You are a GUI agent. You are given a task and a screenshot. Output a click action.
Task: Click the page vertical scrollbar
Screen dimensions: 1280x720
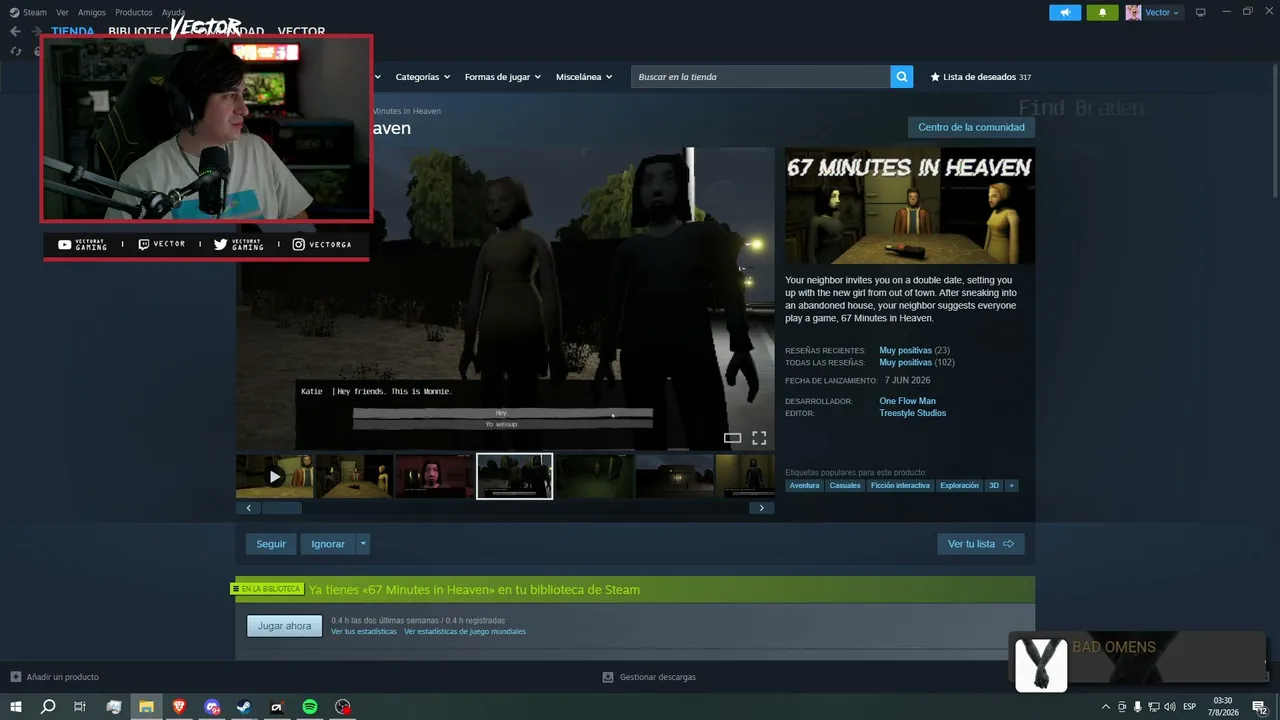point(1275,130)
